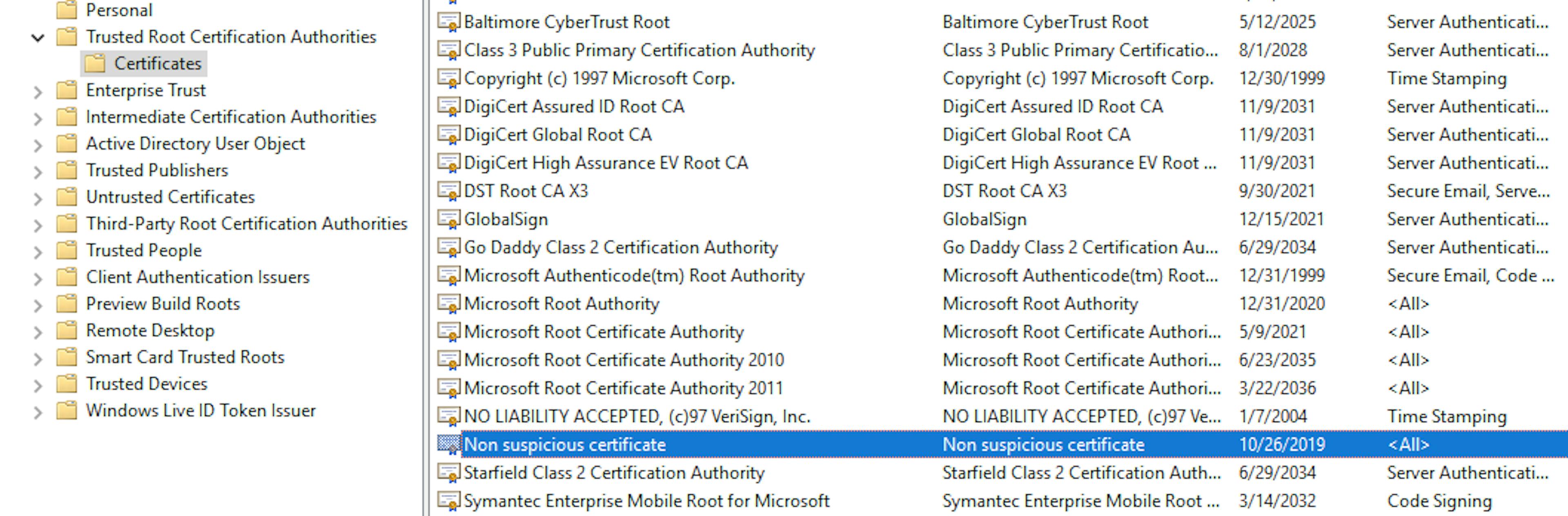This screenshot has height=516, width=1568.
Task: Click Code Signing purpose of Symantec row
Action: (1439, 501)
